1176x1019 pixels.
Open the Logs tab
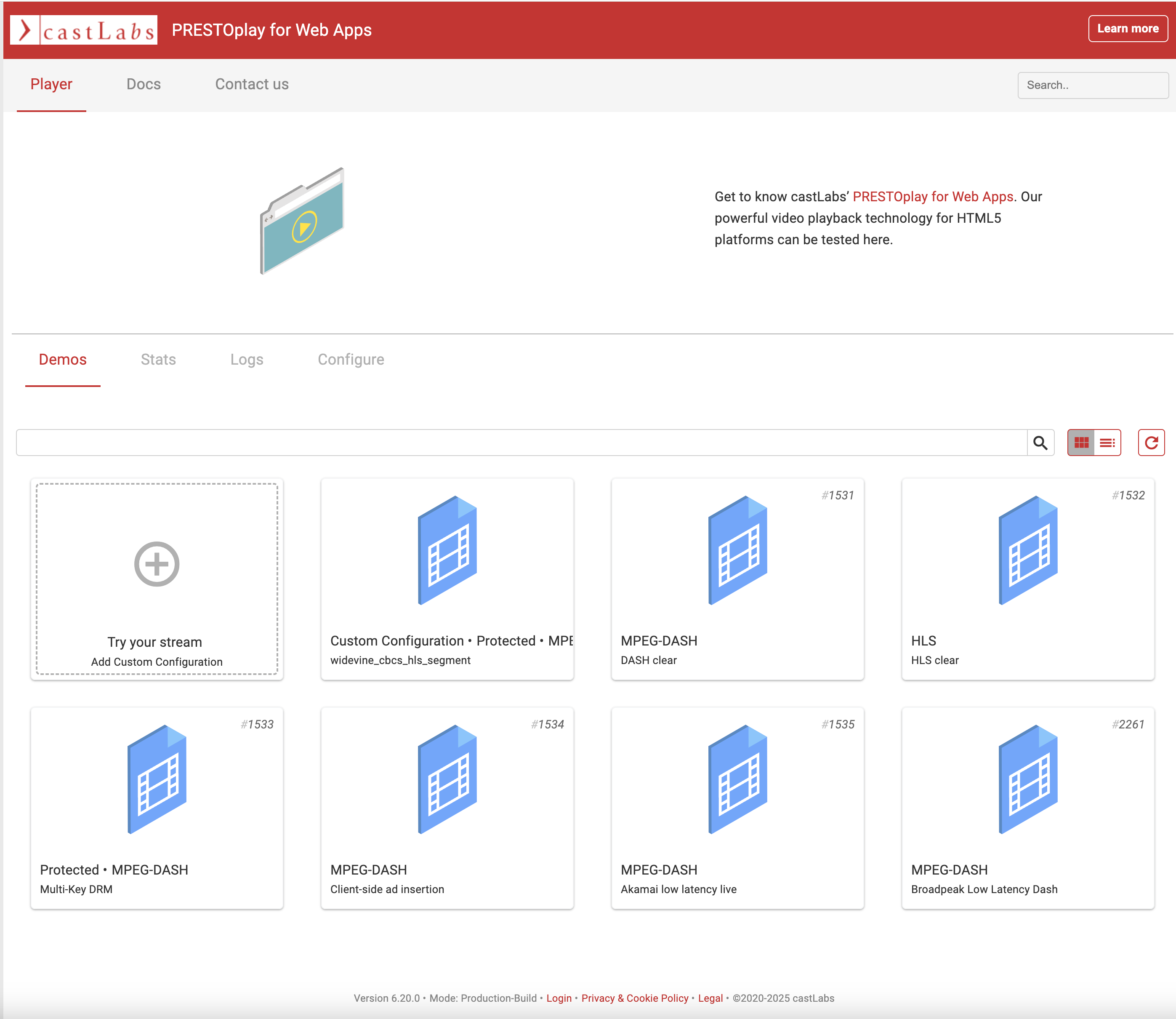(247, 359)
